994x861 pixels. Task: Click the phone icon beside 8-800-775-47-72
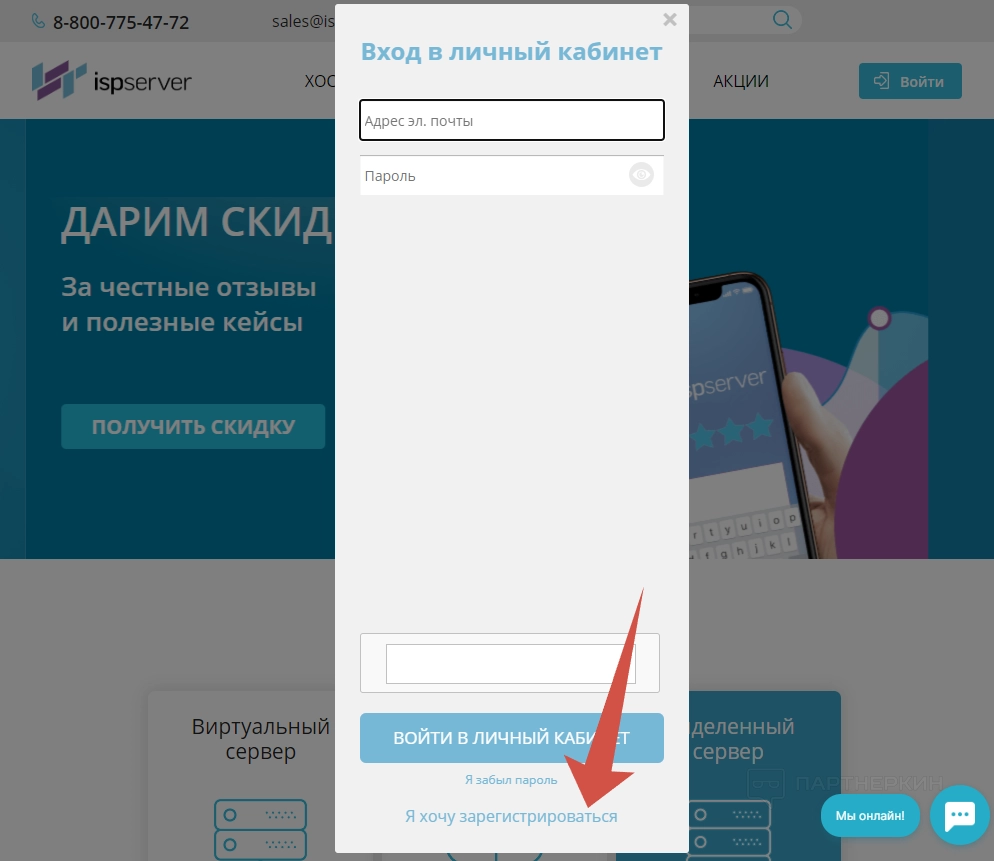[38, 22]
